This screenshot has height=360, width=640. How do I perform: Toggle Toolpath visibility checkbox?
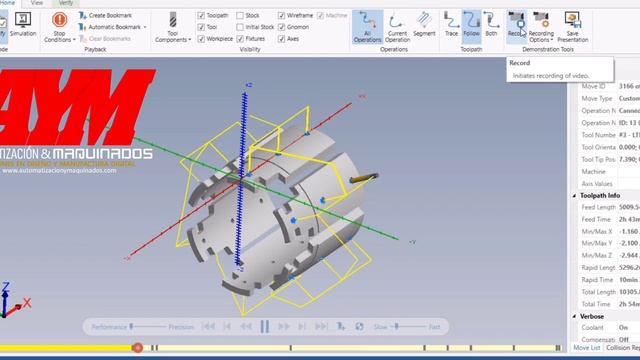click(x=201, y=16)
